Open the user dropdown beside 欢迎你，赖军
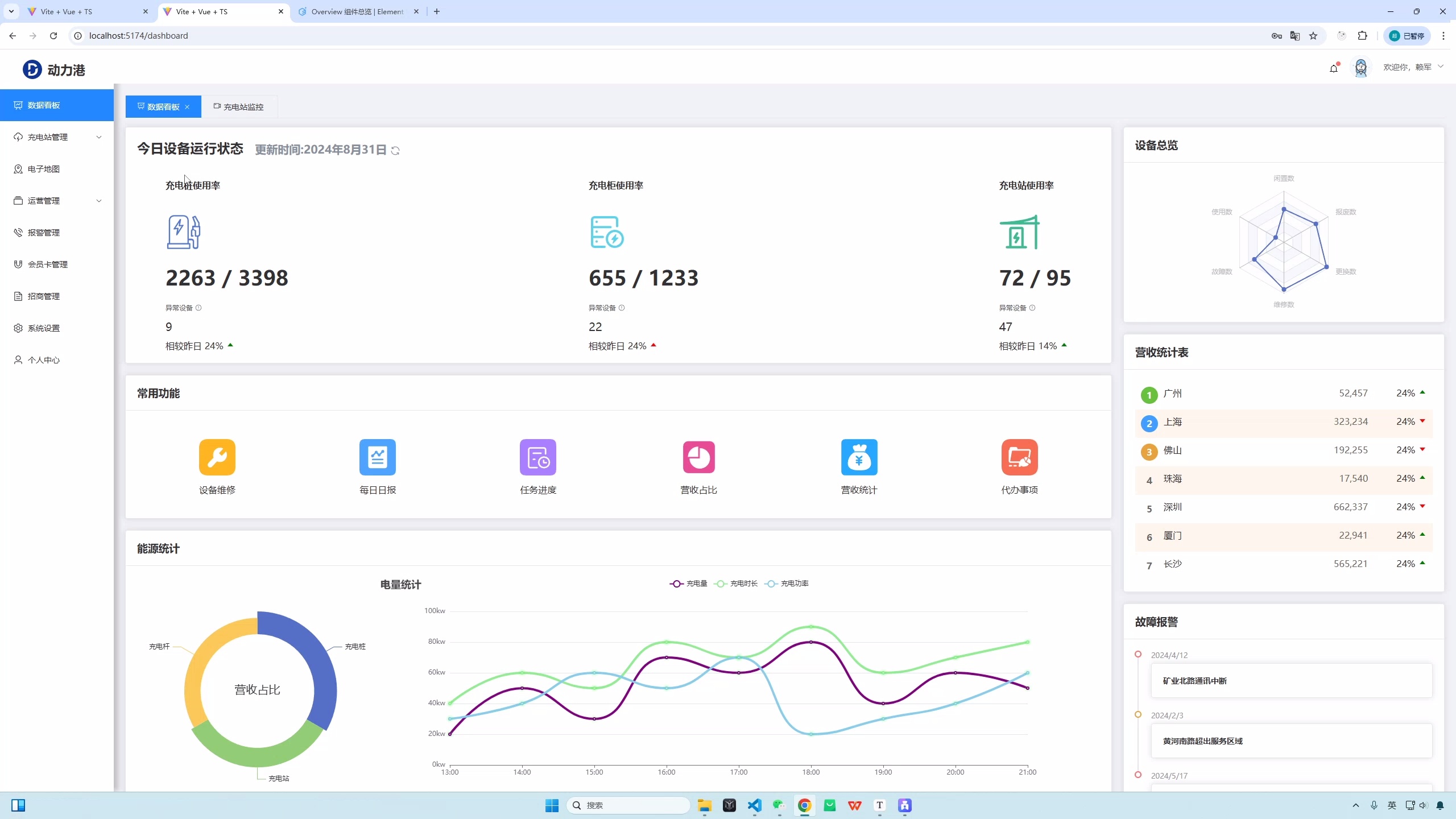Viewport: 1456px width, 819px height. click(1441, 67)
